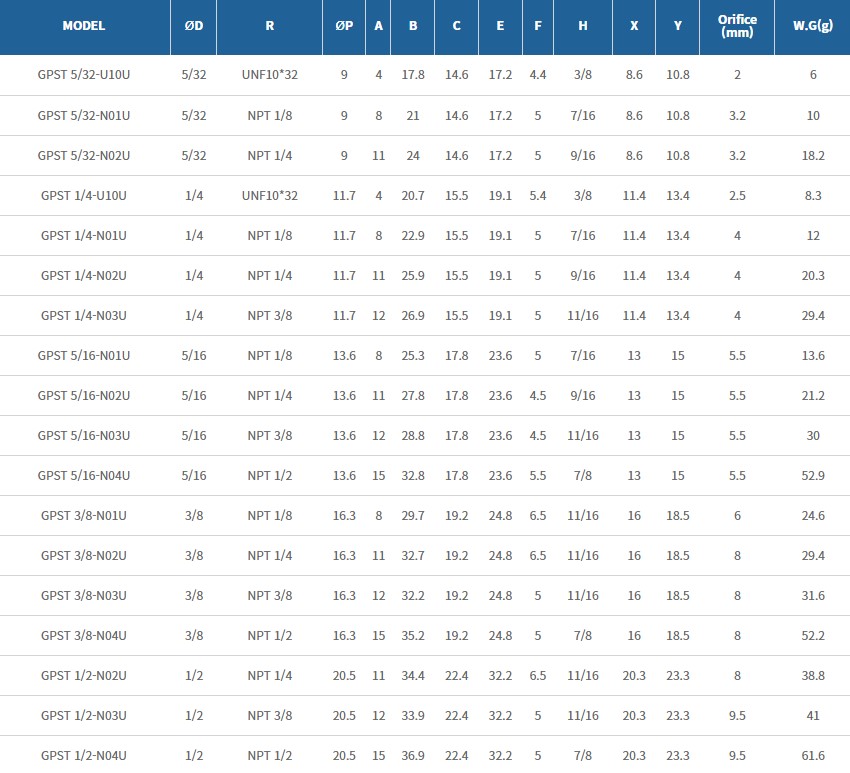Viewport: 850px width, 773px height.
Task: Click the MODEL column header
Action: (84, 26)
